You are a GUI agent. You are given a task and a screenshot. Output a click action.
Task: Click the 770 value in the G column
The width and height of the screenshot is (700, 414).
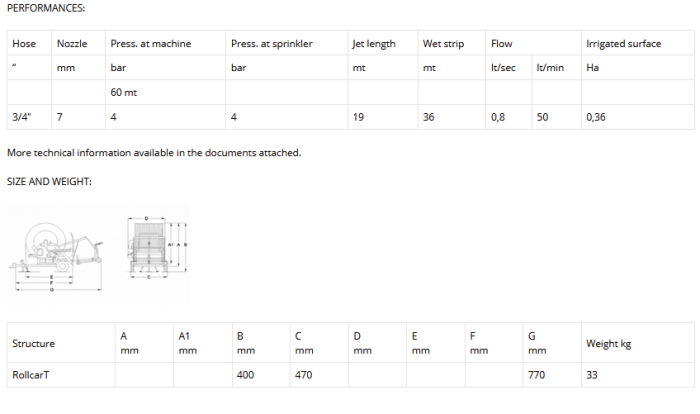(537, 374)
